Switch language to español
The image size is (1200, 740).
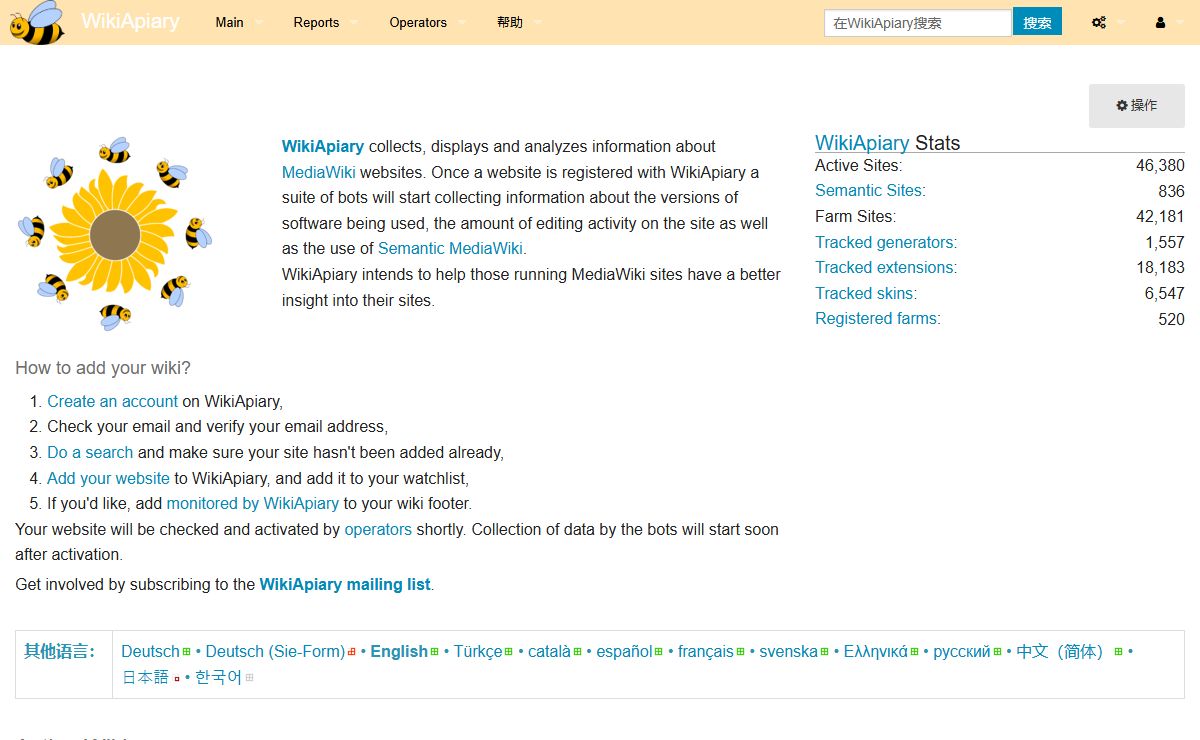point(625,651)
